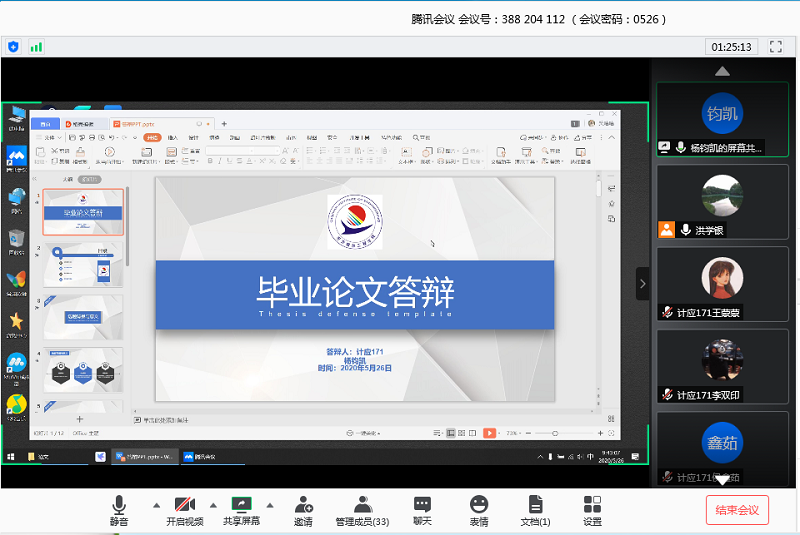The height and width of the screenshot is (535, 800).
Task: Click the blue shield security icon
Action: 13,46
